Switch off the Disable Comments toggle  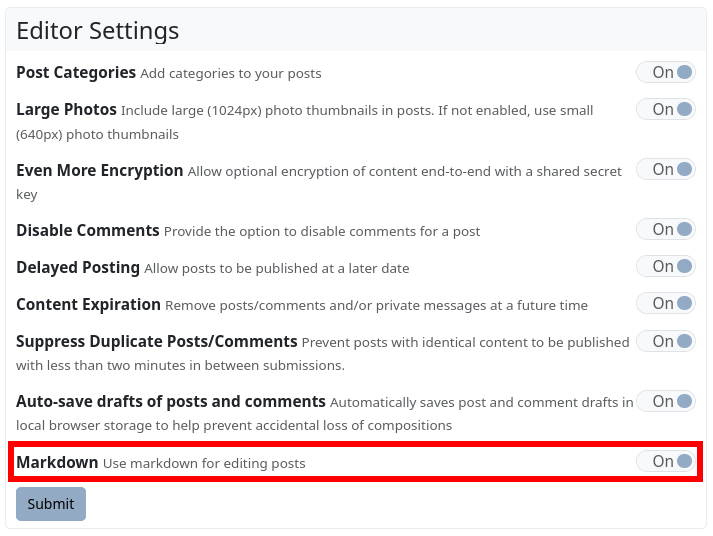[x=666, y=229]
